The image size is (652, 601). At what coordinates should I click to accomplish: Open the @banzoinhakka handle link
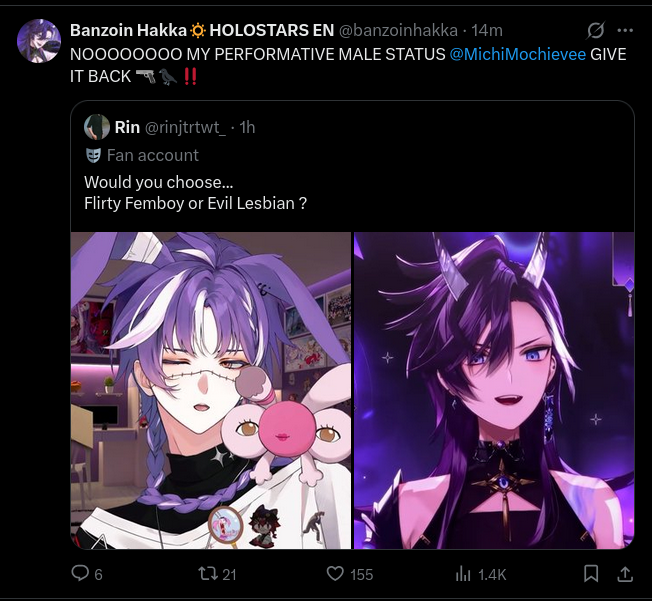coord(398,30)
